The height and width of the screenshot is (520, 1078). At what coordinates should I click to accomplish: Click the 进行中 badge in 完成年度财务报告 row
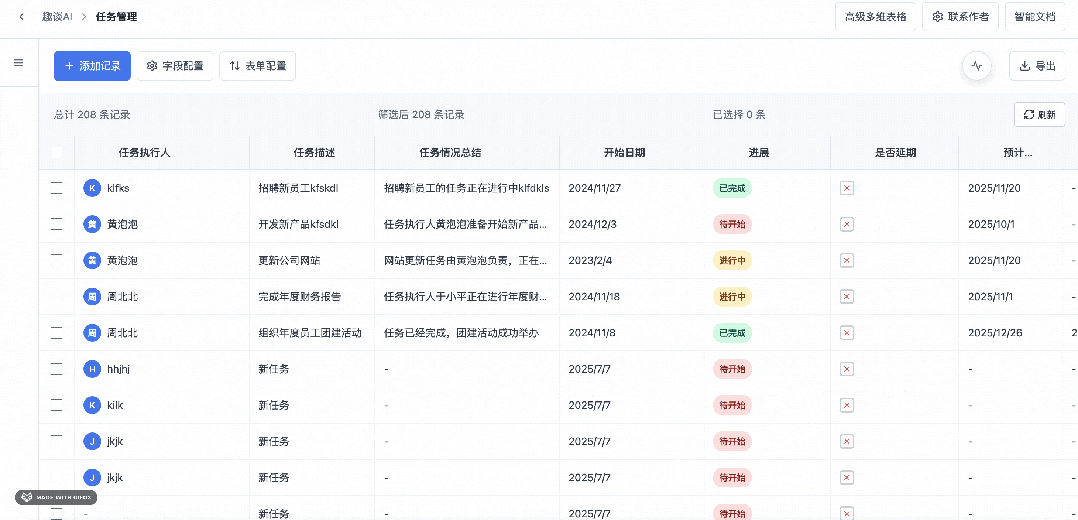point(732,296)
